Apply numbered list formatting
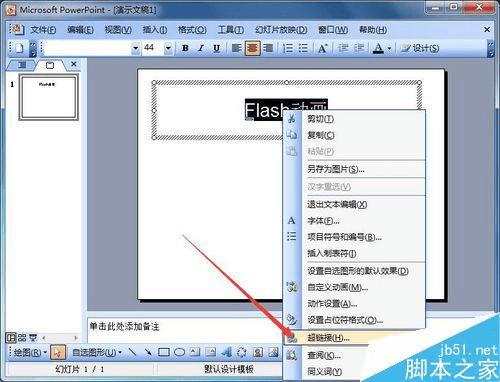The image size is (500, 382). pyautogui.click(x=288, y=48)
